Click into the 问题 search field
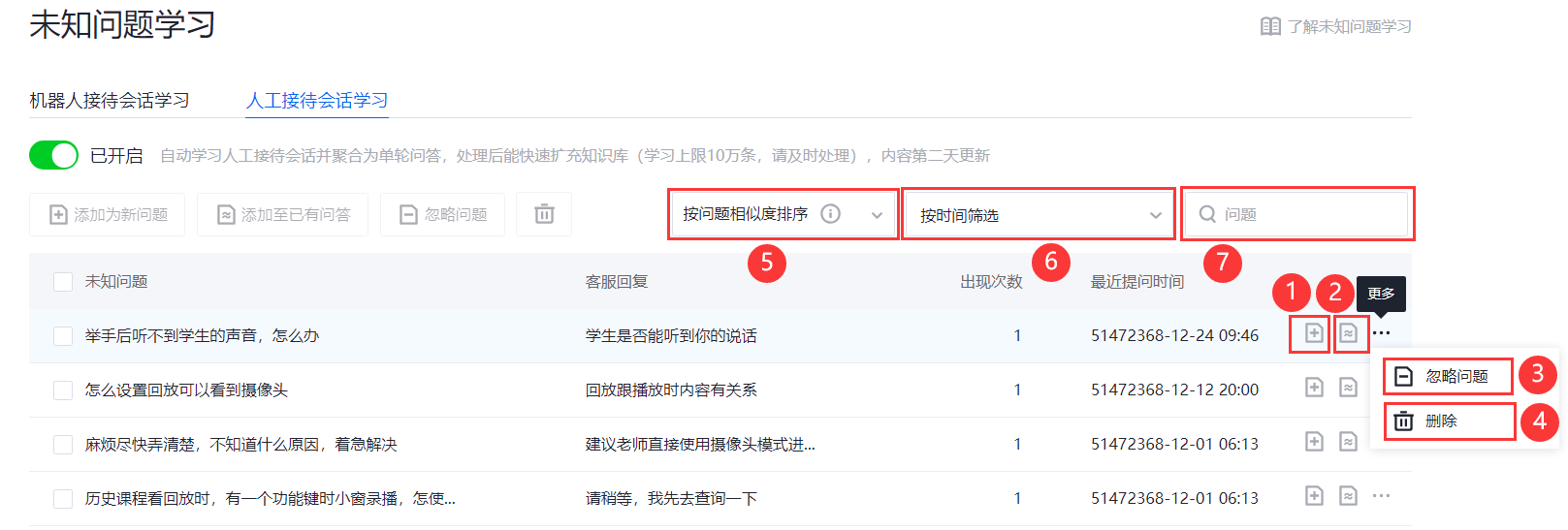Screen dimensions: 1568x530 coord(1309,214)
